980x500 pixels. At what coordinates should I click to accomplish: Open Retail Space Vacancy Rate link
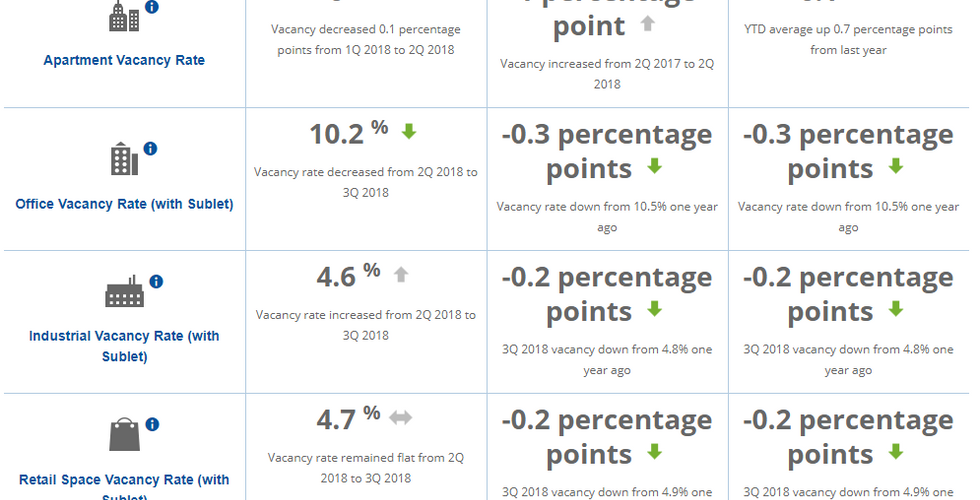pos(124,481)
